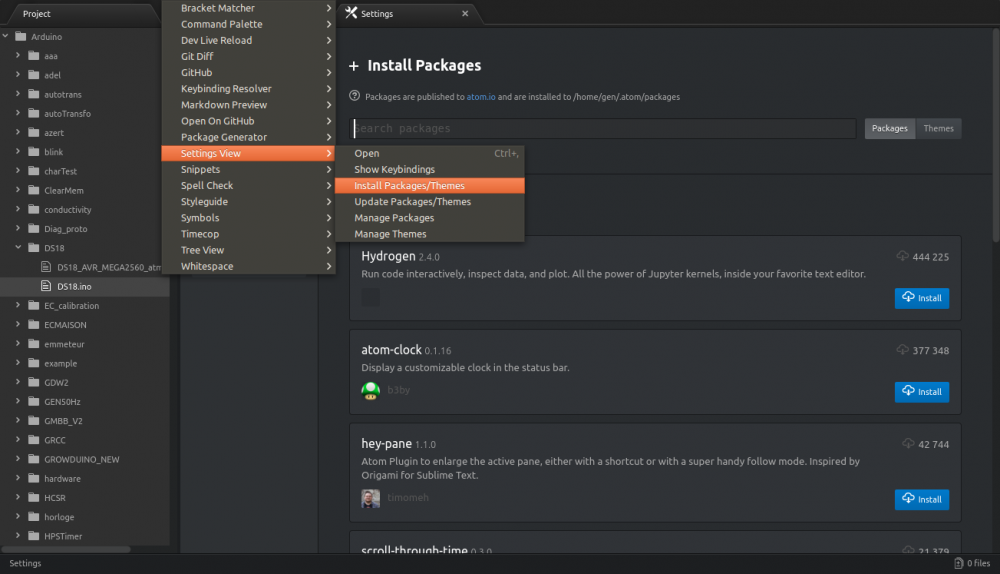Screen dimensions: 1000x574
Task: Open the Timecop submenu
Action: (x=249, y=234)
